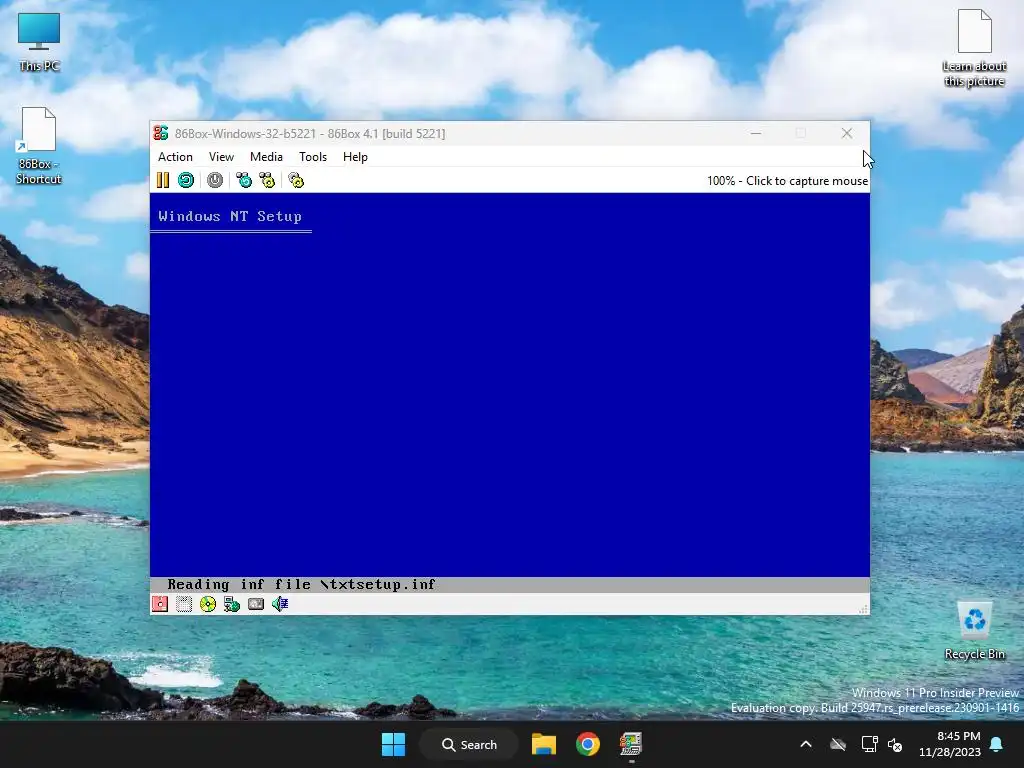Click the CD-ROM disc status icon
This screenshot has height=768, width=1024.
pyautogui.click(x=208, y=604)
